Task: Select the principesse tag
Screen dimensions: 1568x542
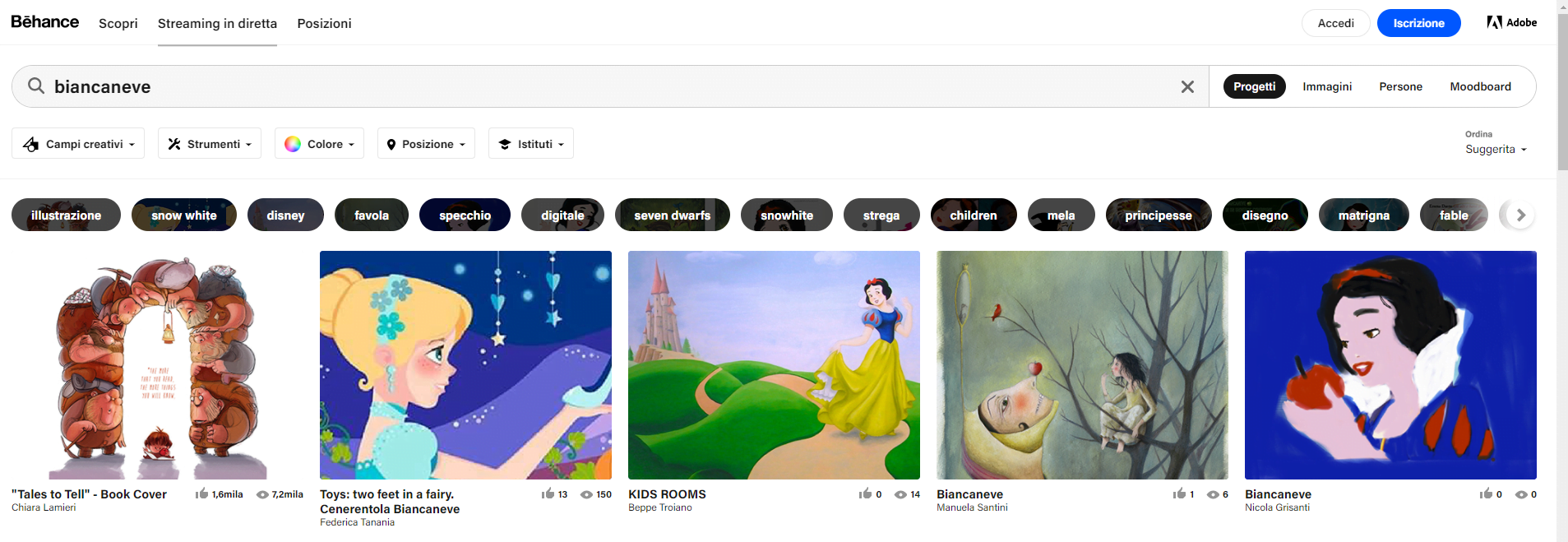Action: [x=1159, y=215]
